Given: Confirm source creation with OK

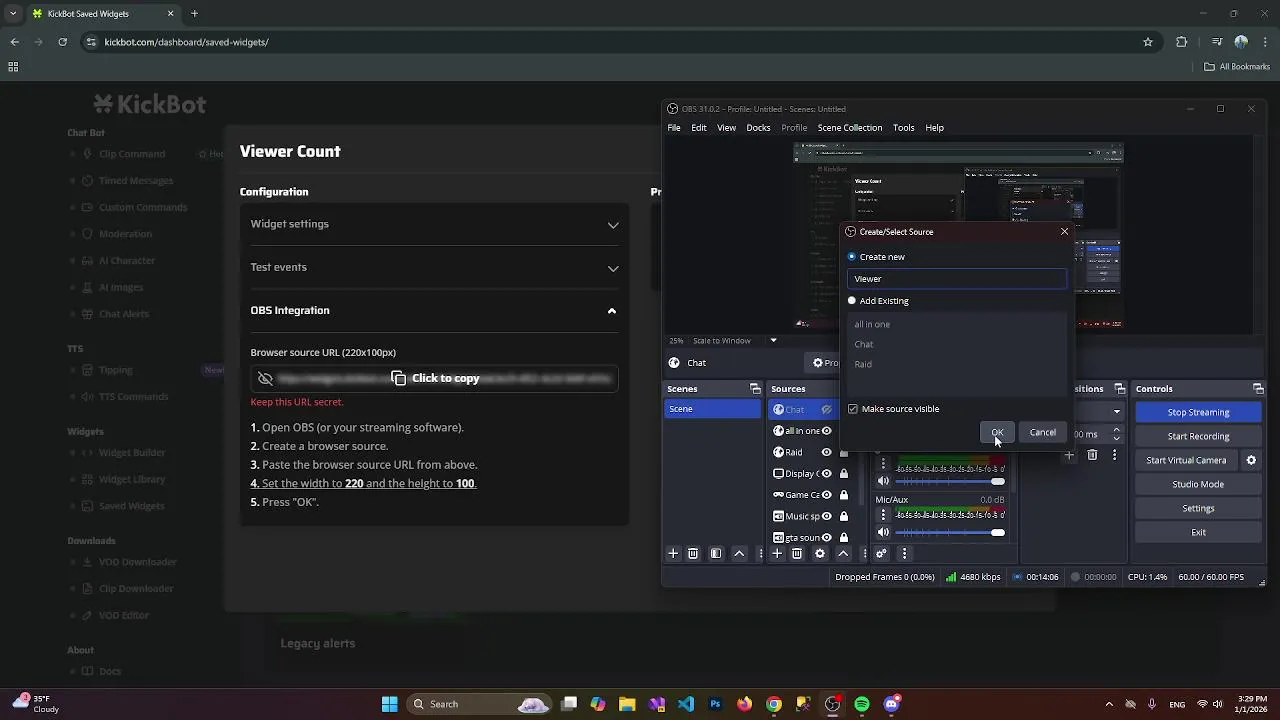Looking at the screenshot, I should click(997, 432).
